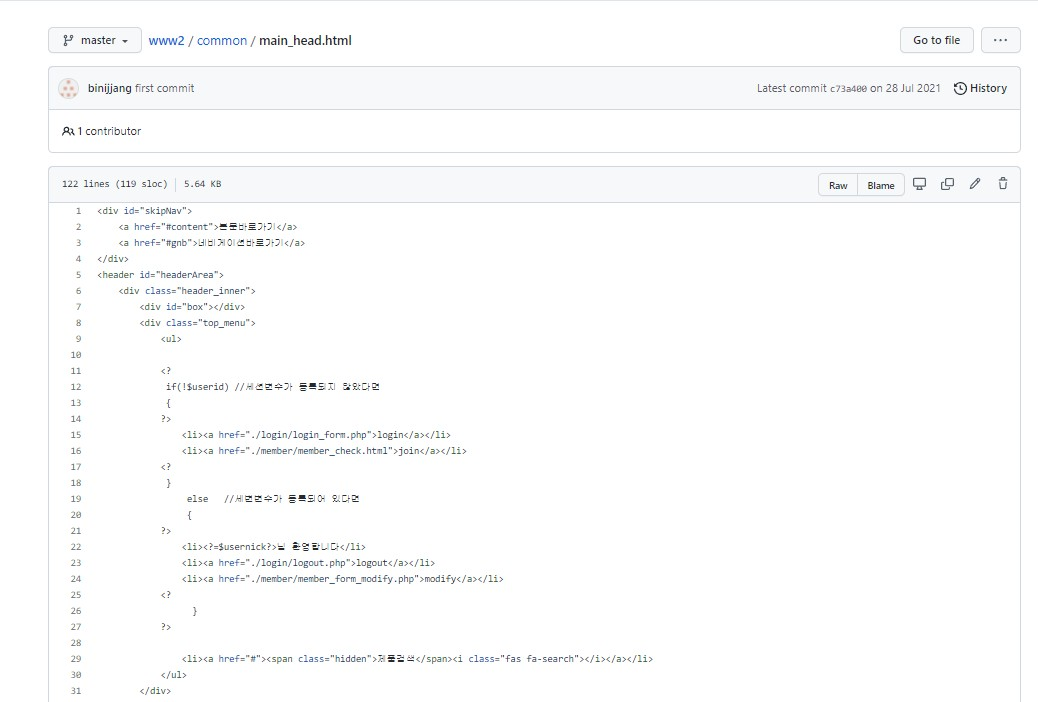Click the pencil edit file icon

pos(975,184)
